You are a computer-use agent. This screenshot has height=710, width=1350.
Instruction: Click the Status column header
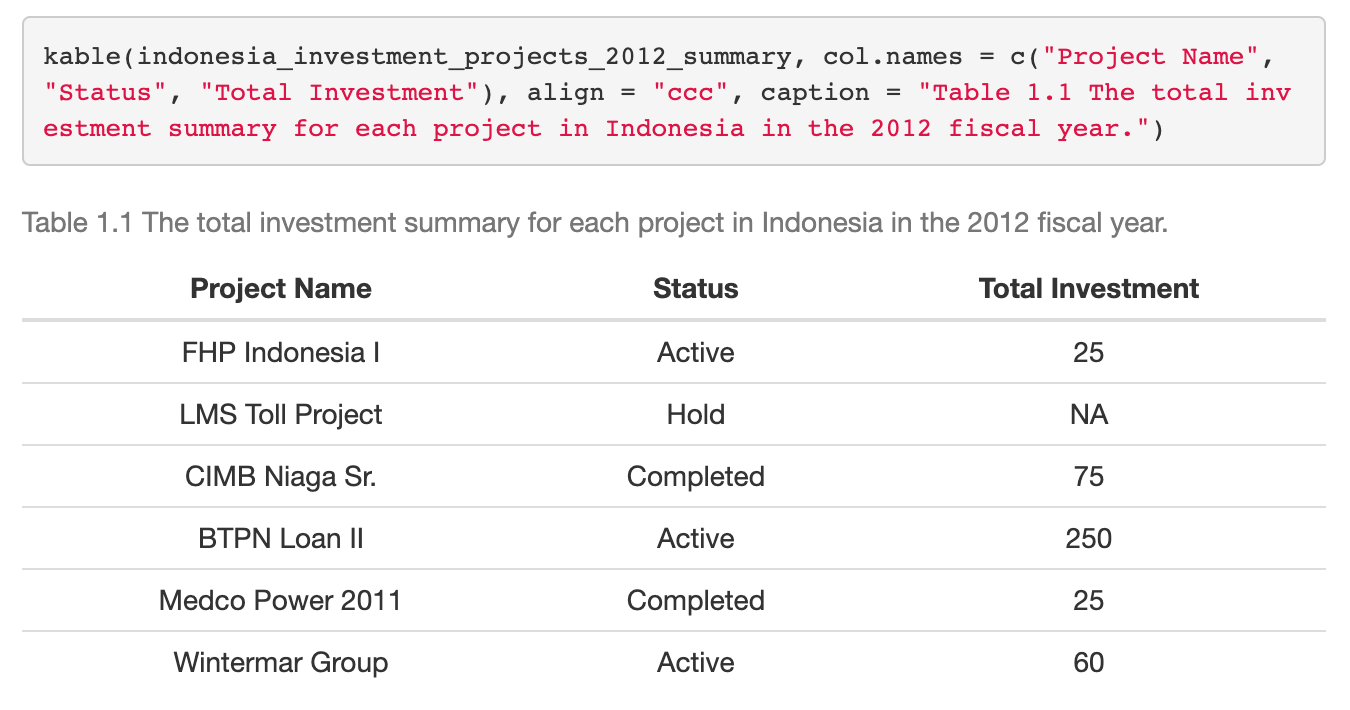point(695,289)
